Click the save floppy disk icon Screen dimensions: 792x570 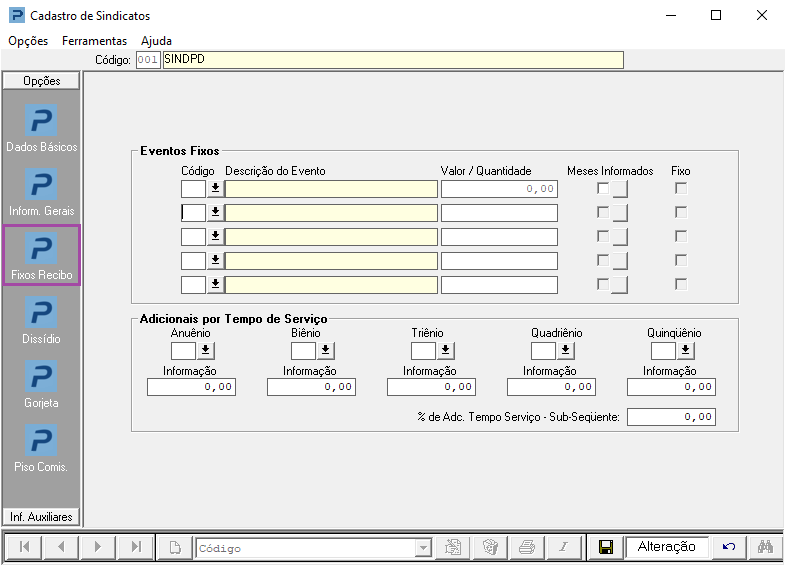pyautogui.click(x=605, y=547)
